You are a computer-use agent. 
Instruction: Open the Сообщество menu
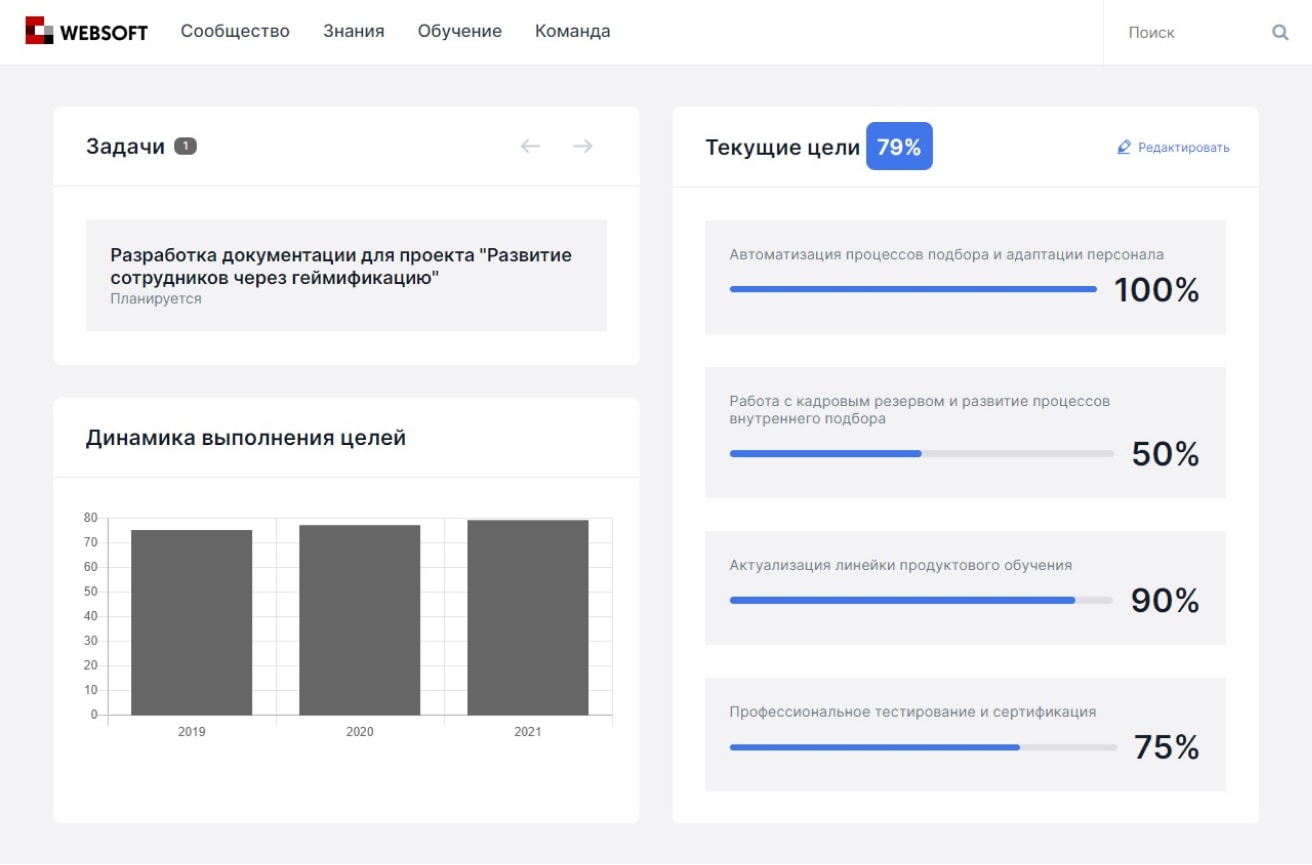click(235, 31)
